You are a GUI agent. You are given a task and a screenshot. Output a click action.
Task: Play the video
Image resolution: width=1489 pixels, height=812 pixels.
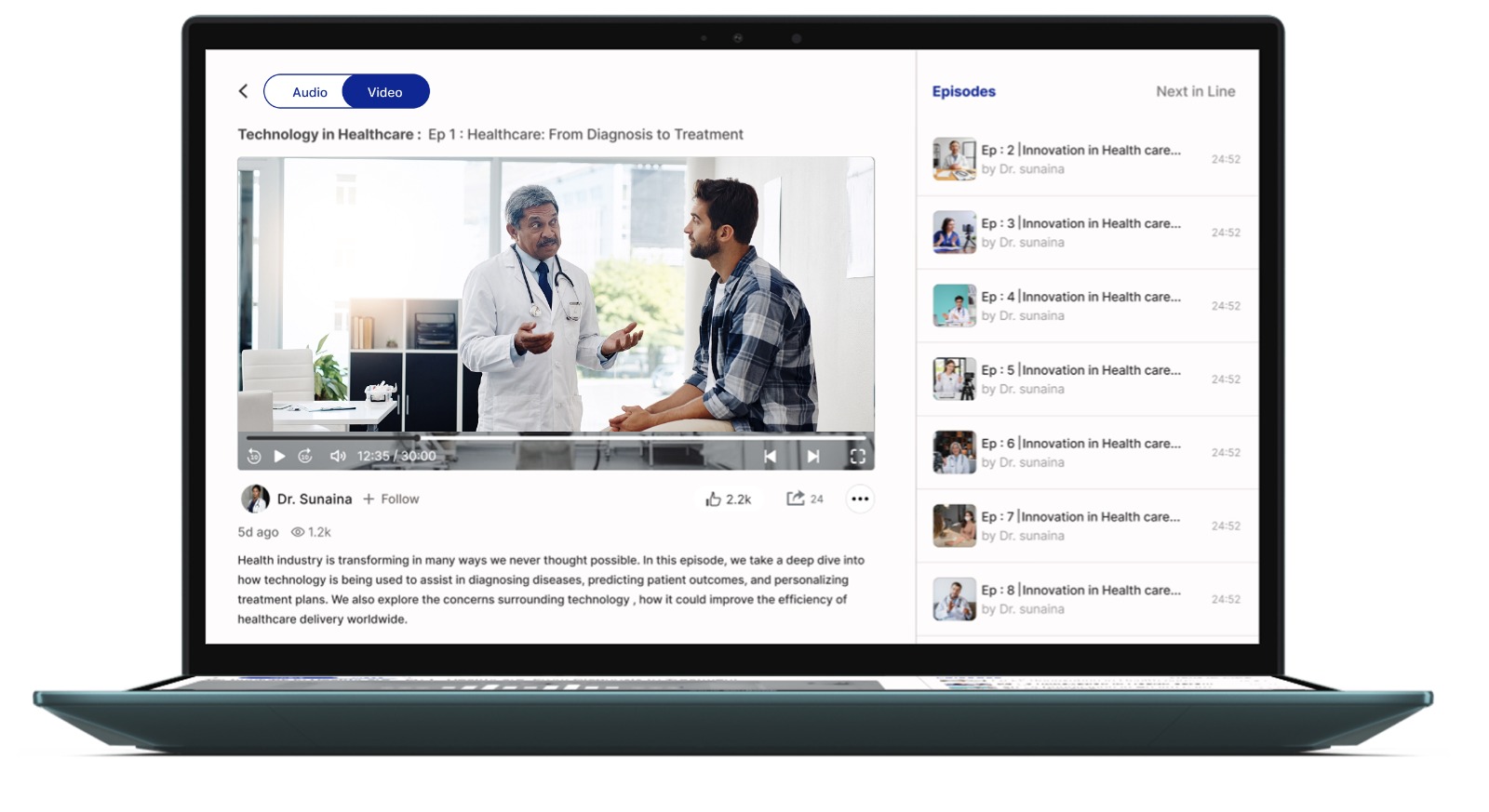click(x=279, y=456)
